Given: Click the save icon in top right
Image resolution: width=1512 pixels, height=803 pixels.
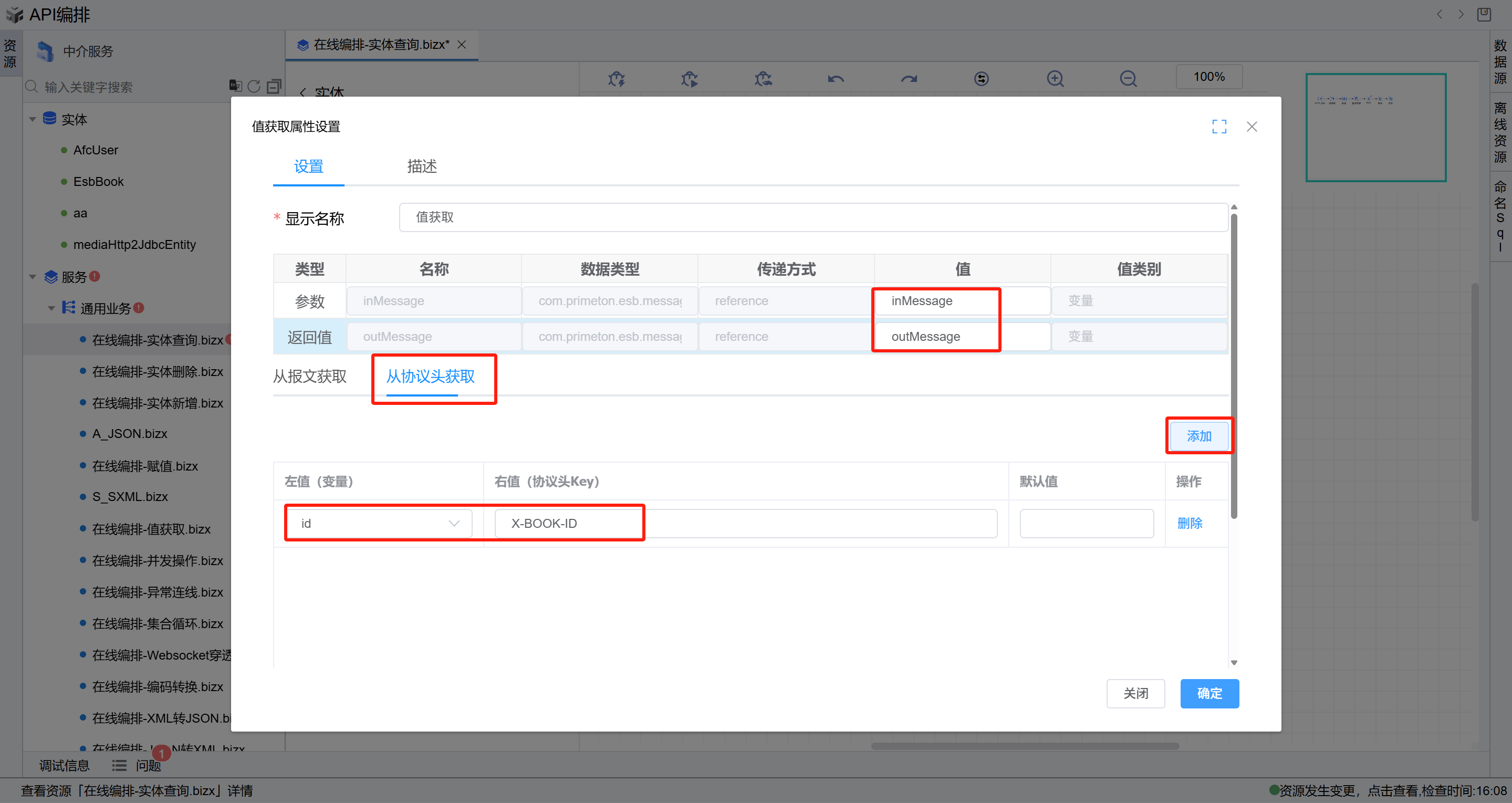Looking at the screenshot, I should pos(1483,14).
